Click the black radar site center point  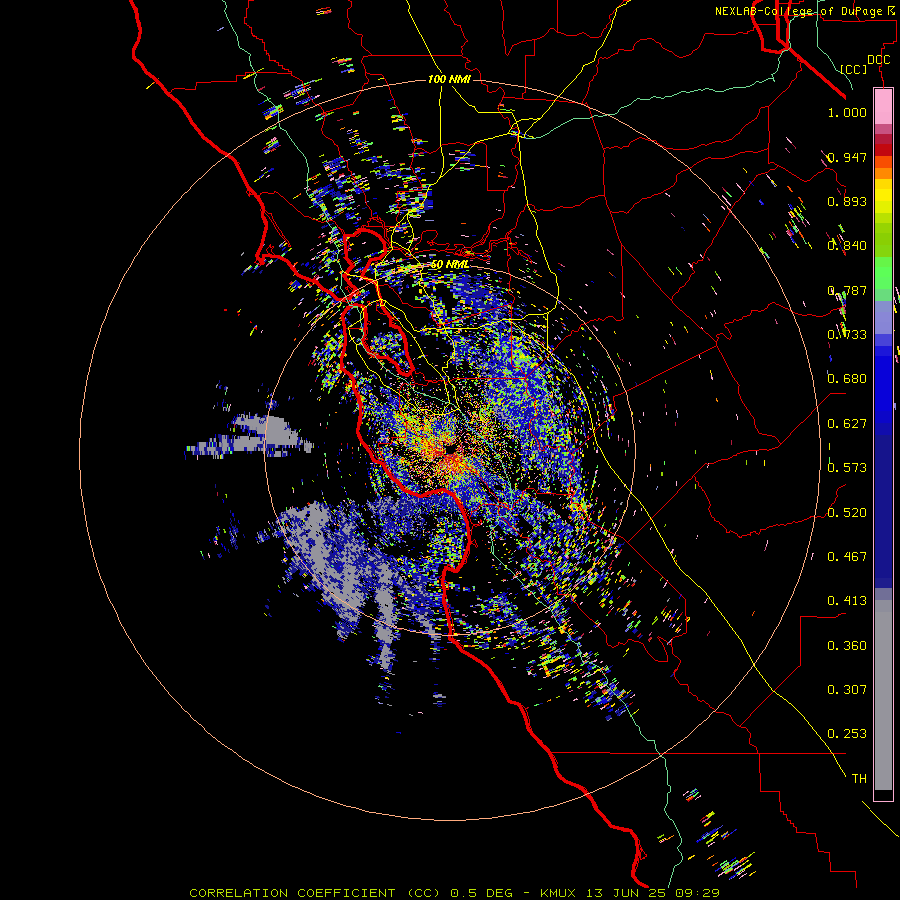tap(449, 449)
